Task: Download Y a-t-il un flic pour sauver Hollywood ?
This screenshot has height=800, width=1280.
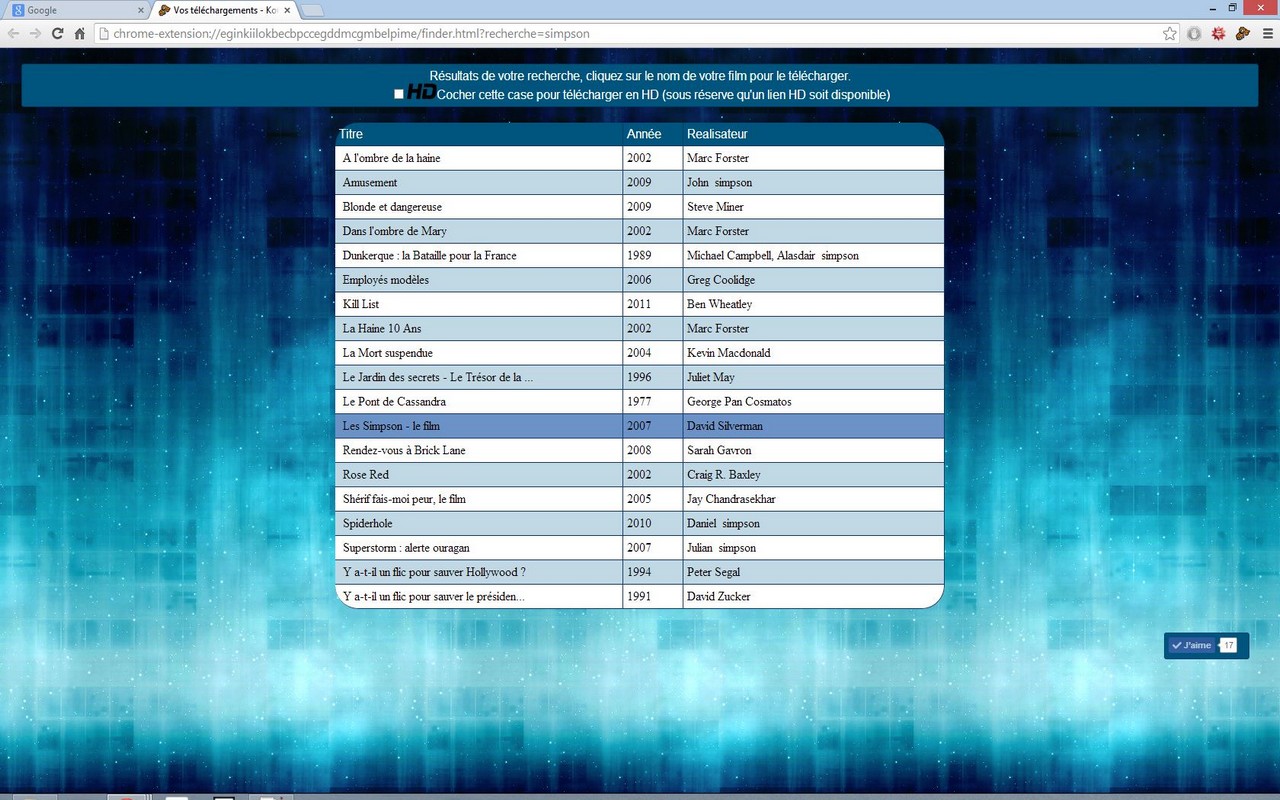Action: 434,572
